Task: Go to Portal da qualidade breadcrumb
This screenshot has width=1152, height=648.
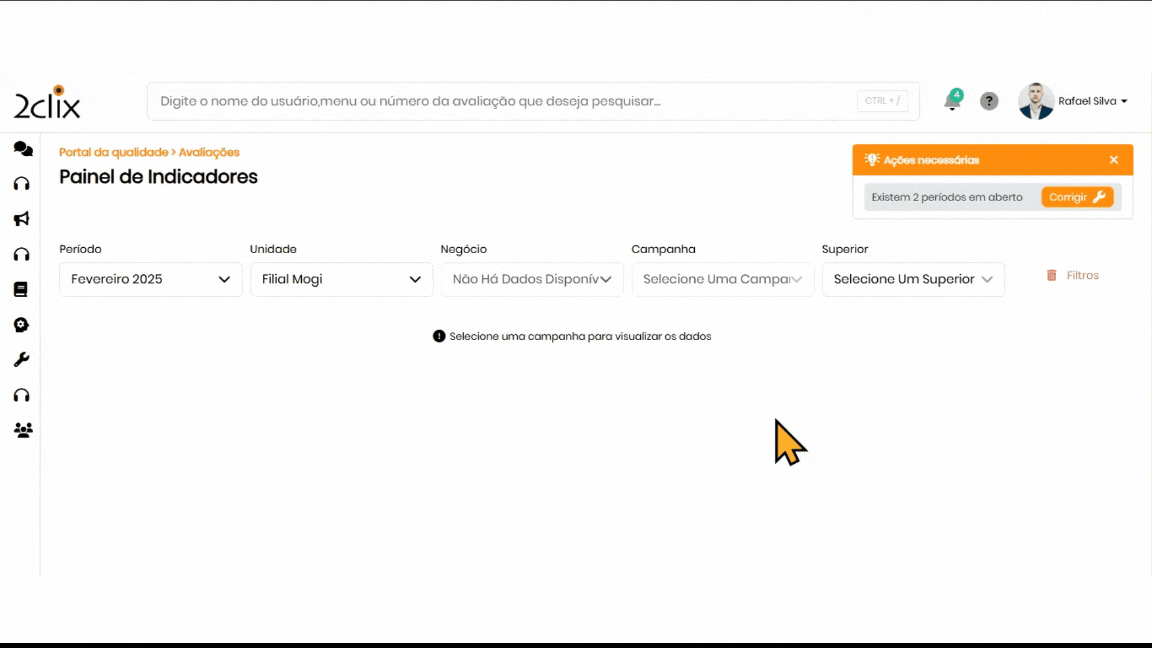Action: pos(113,153)
